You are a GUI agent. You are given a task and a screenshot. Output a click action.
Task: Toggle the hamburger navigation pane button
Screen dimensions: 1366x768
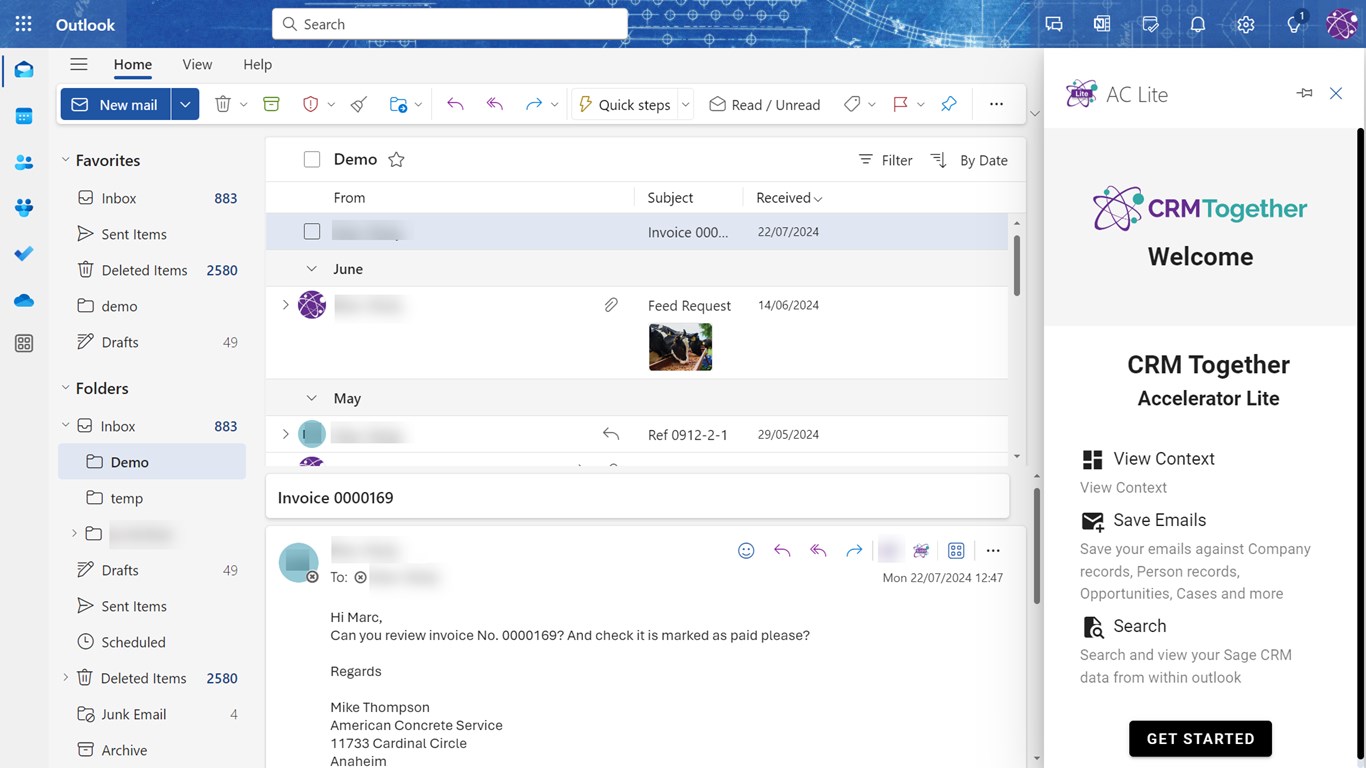79,64
